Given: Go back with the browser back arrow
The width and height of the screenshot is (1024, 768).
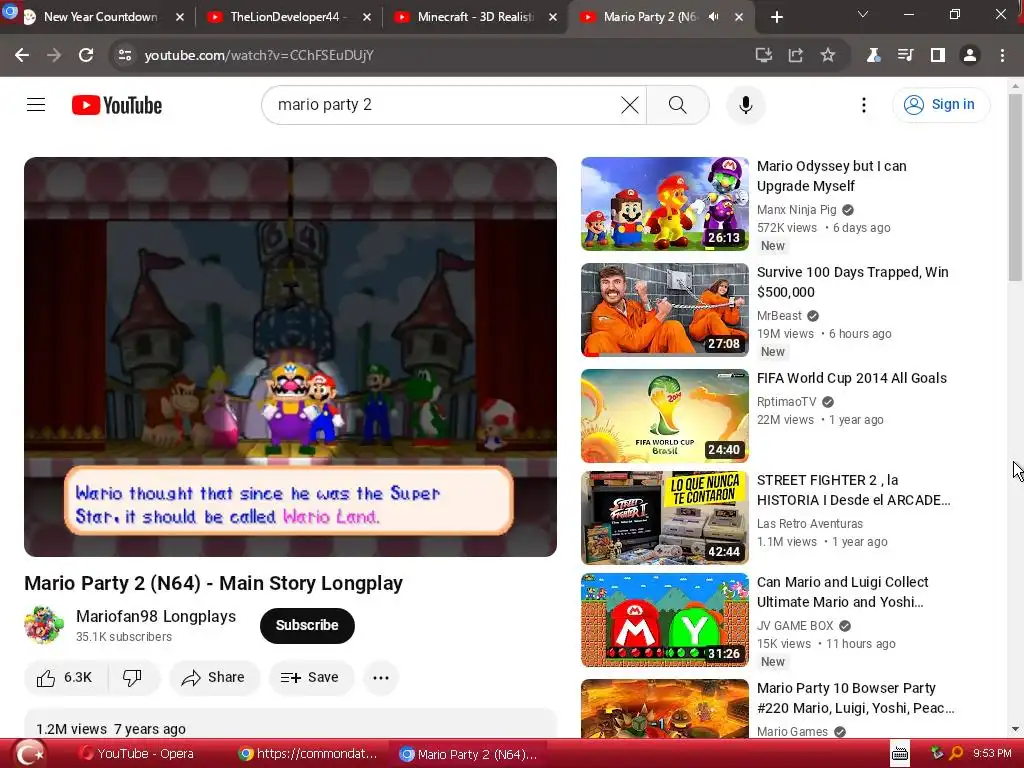Looking at the screenshot, I should (22, 56).
